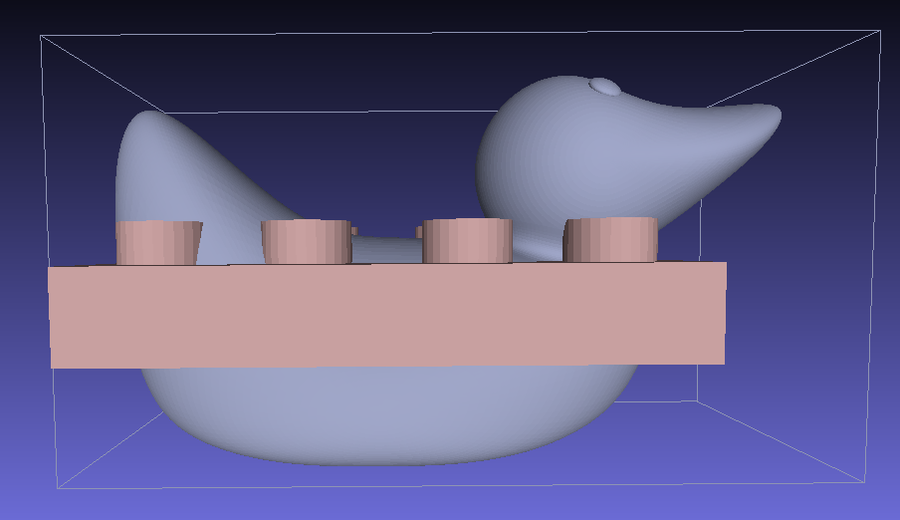Image resolution: width=900 pixels, height=520 pixels.
Task: Click the pink brick's front face center
Action: coord(388,315)
